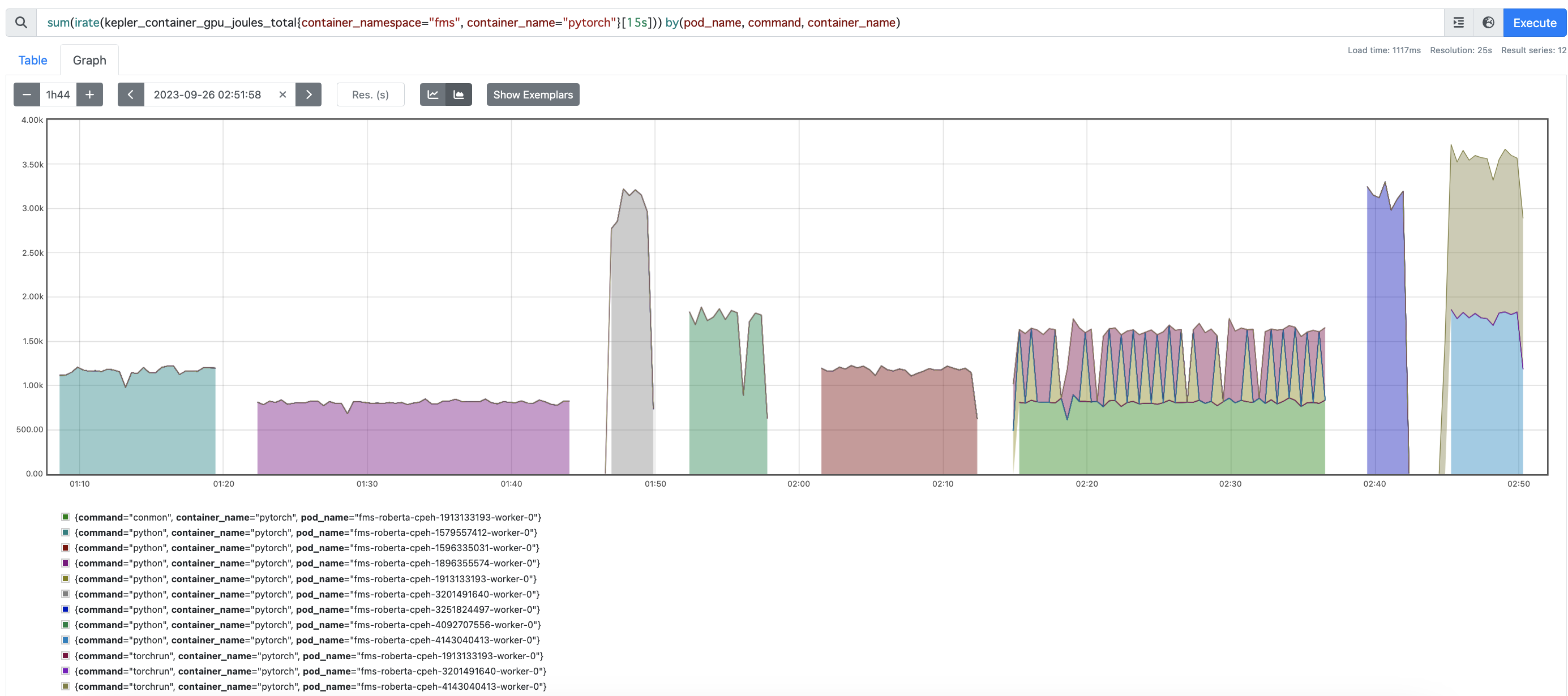Run the query with Execute
The height and width of the screenshot is (696, 1568).
coord(1535,23)
